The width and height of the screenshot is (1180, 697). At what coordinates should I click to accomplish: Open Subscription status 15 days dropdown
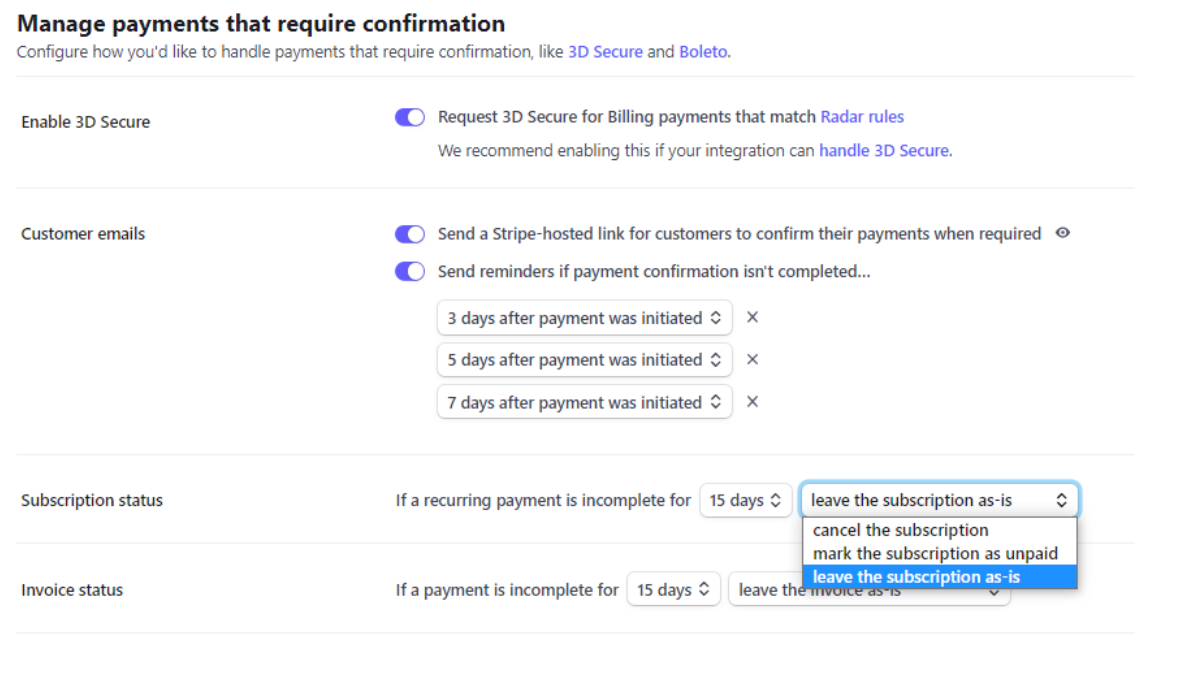745,500
